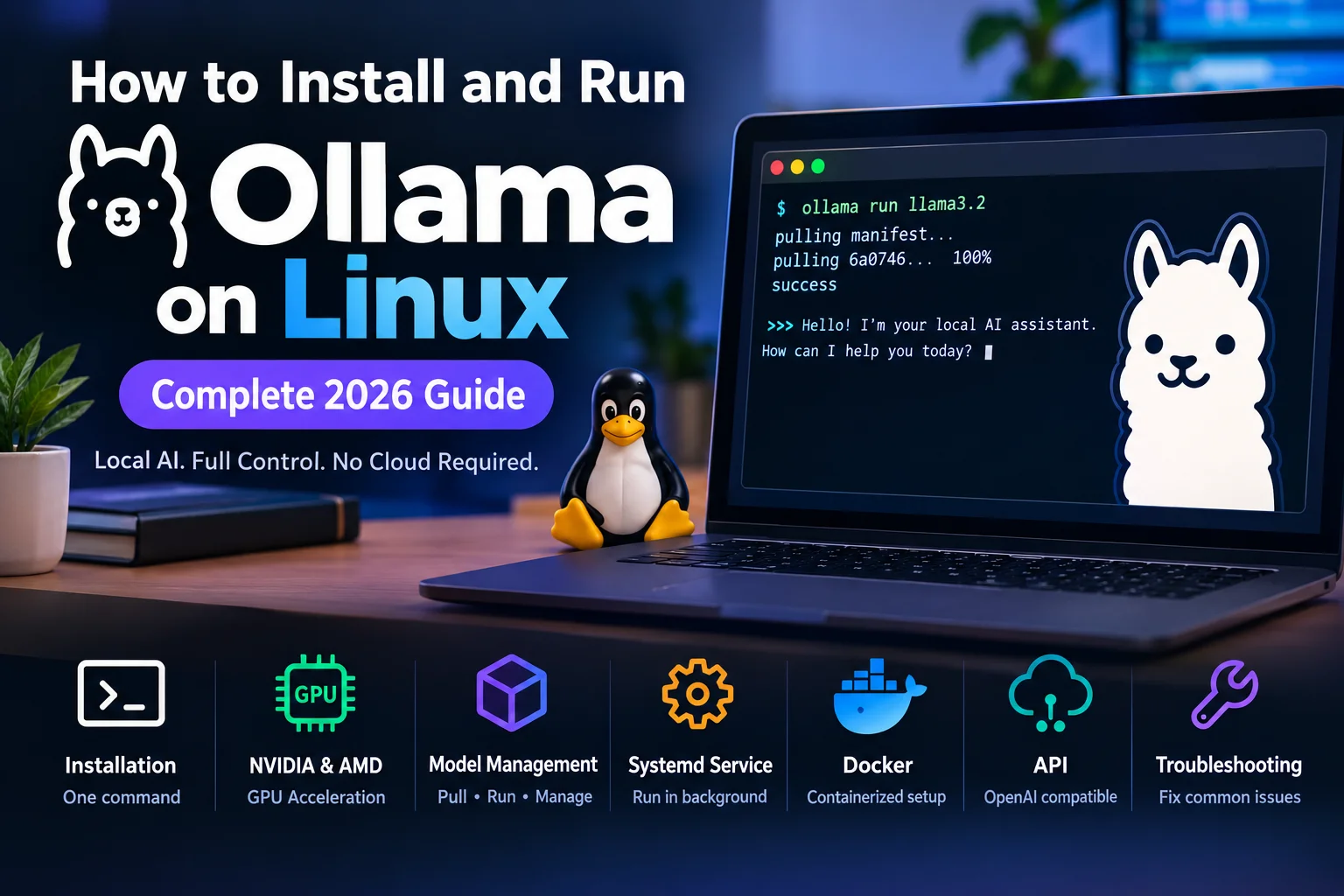Open the purple wrench Troubleshooting icon

pyautogui.click(x=1225, y=695)
